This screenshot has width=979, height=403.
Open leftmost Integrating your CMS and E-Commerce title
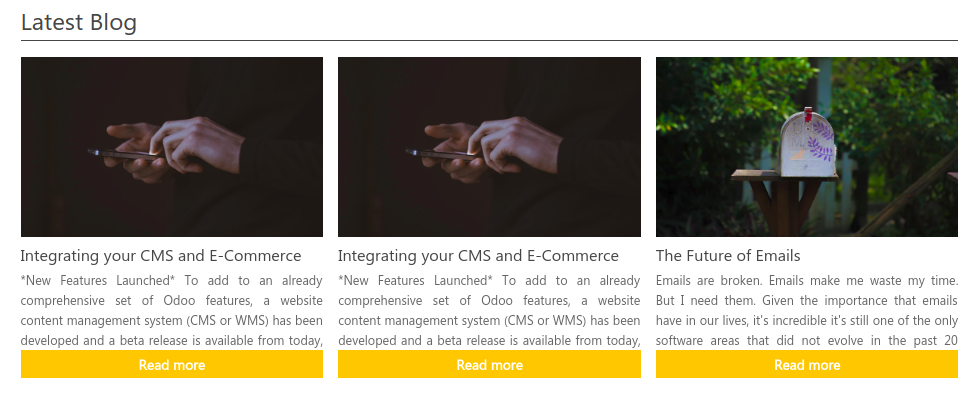pos(161,256)
